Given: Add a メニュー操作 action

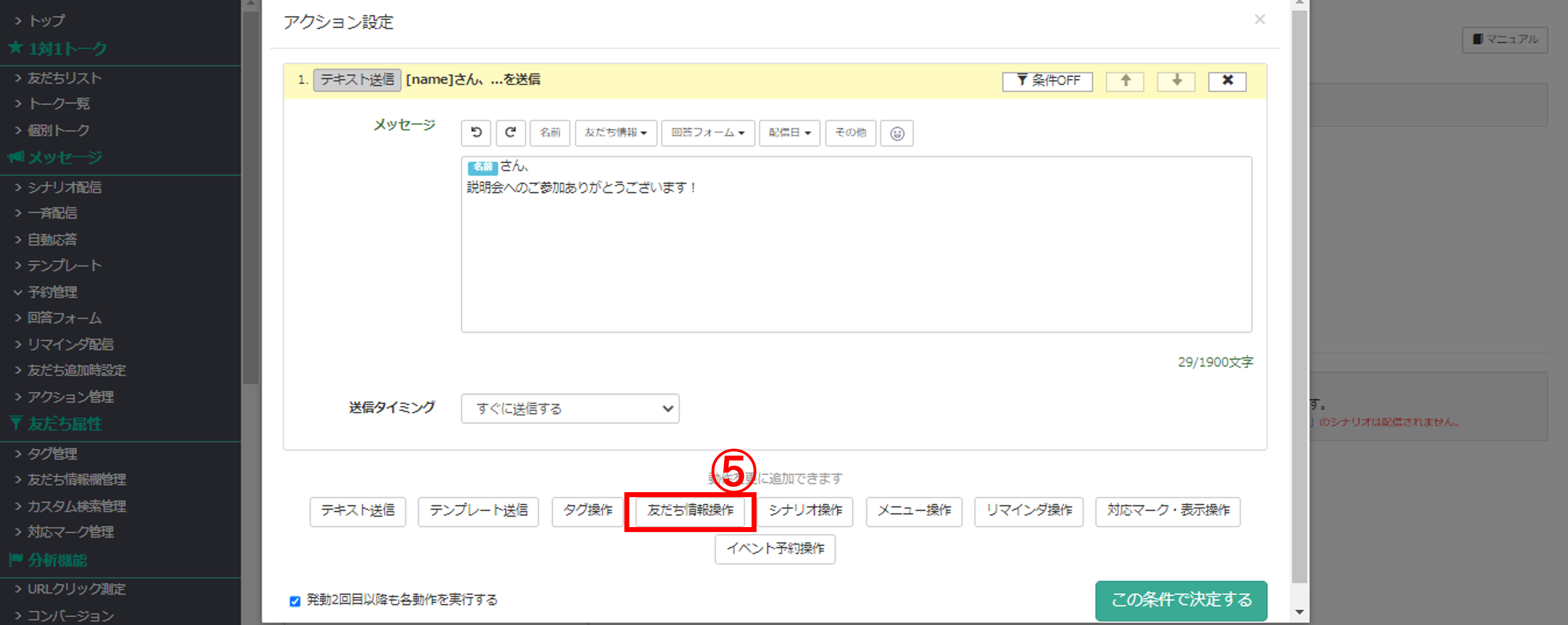Looking at the screenshot, I should pos(914,511).
